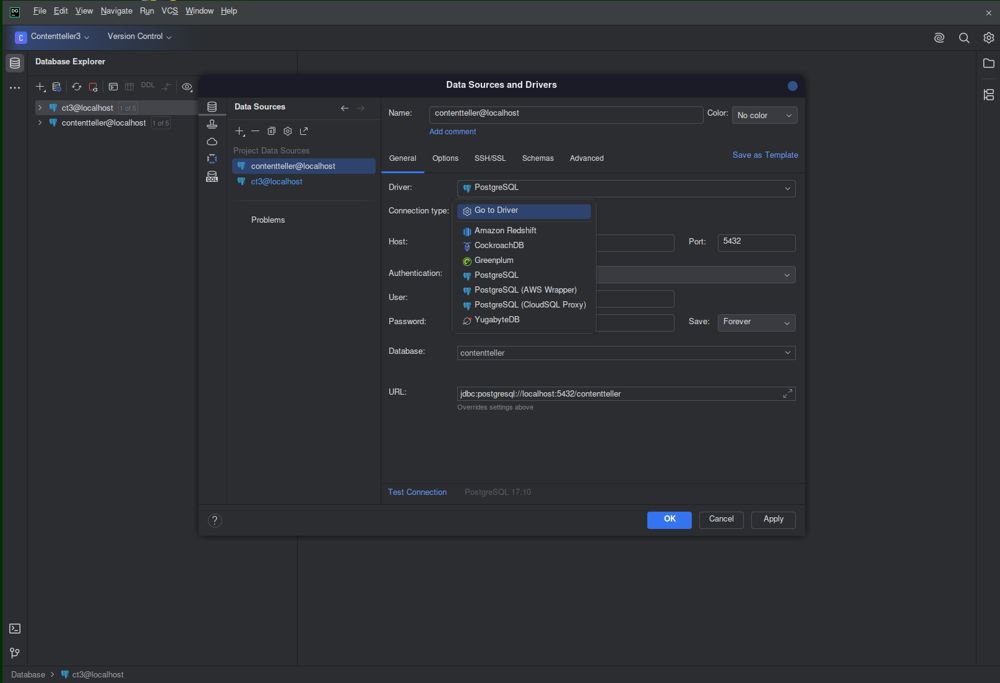The height and width of the screenshot is (683, 1000).
Task: Click the Duplicate data source icon
Action: [x=271, y=131]
